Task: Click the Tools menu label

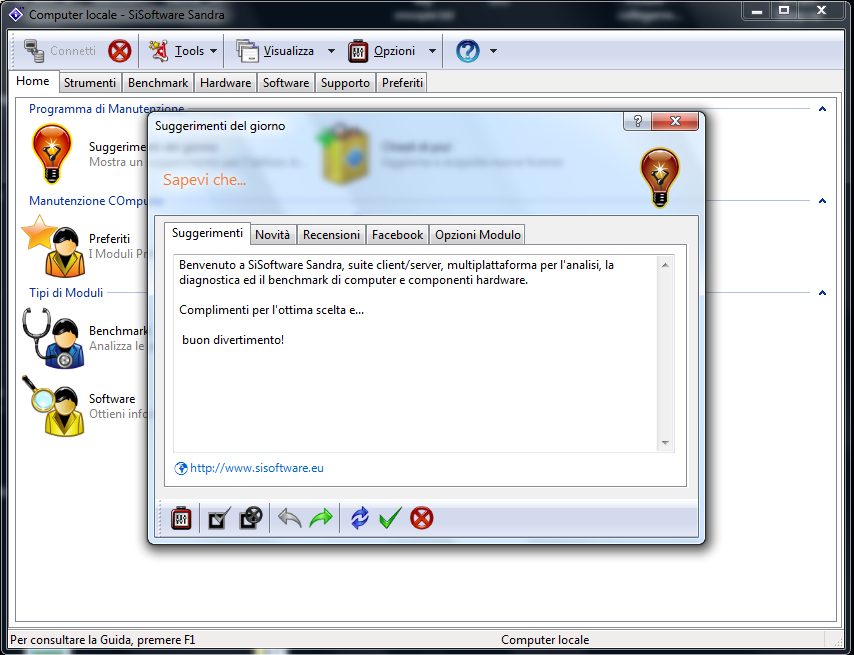Action: coord(189,51)
